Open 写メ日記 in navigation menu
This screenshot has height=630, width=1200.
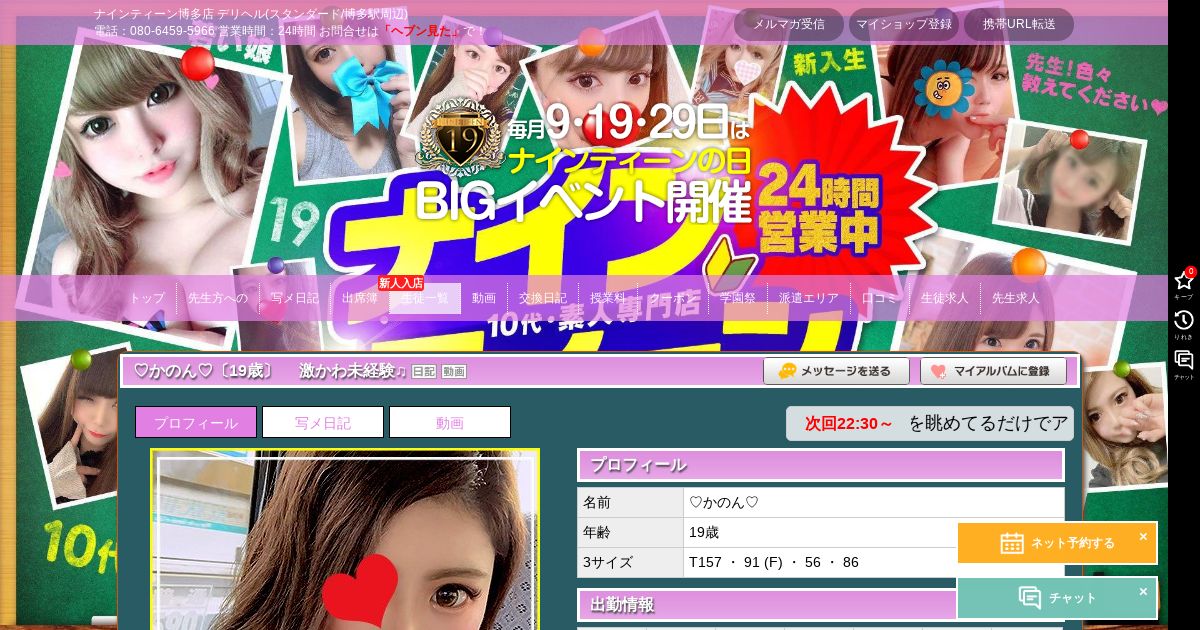pos(295,298)
